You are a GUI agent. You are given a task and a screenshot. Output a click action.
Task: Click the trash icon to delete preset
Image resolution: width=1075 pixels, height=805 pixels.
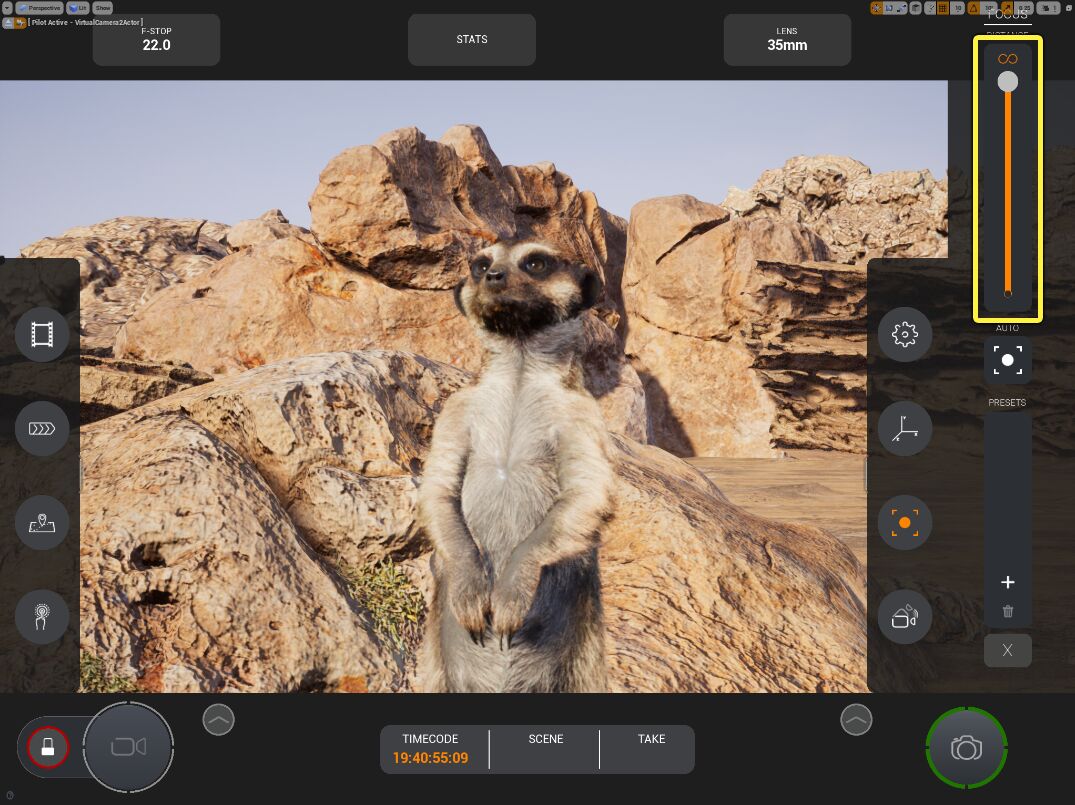click(x=1007, y=612)
